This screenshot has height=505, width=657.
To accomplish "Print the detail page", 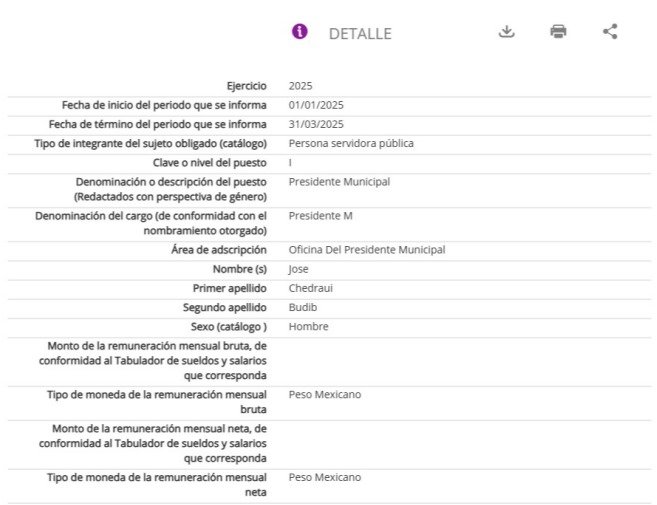I will coord(558,31).
